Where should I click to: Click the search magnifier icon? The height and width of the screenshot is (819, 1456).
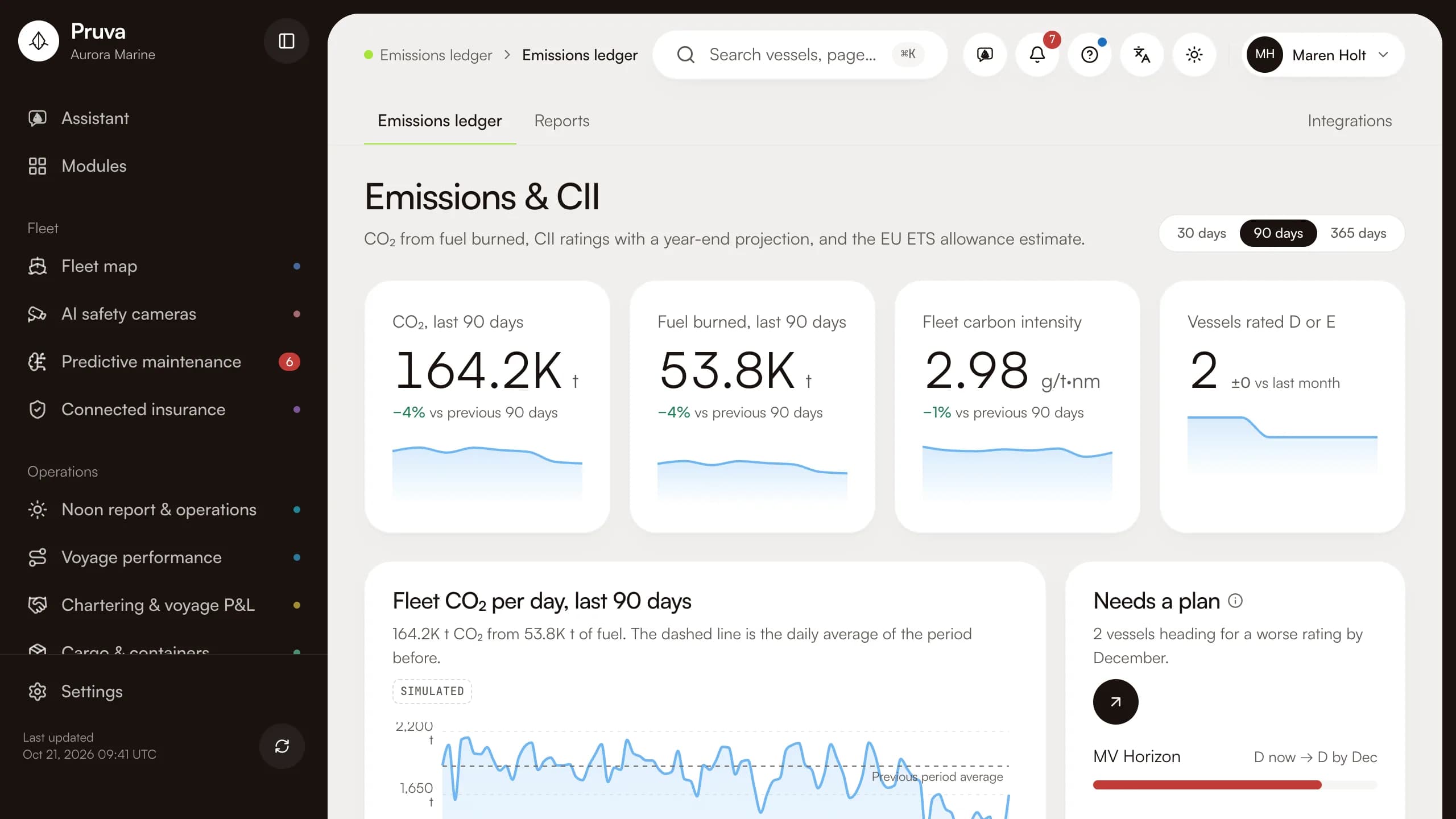(x=686, y=55)
